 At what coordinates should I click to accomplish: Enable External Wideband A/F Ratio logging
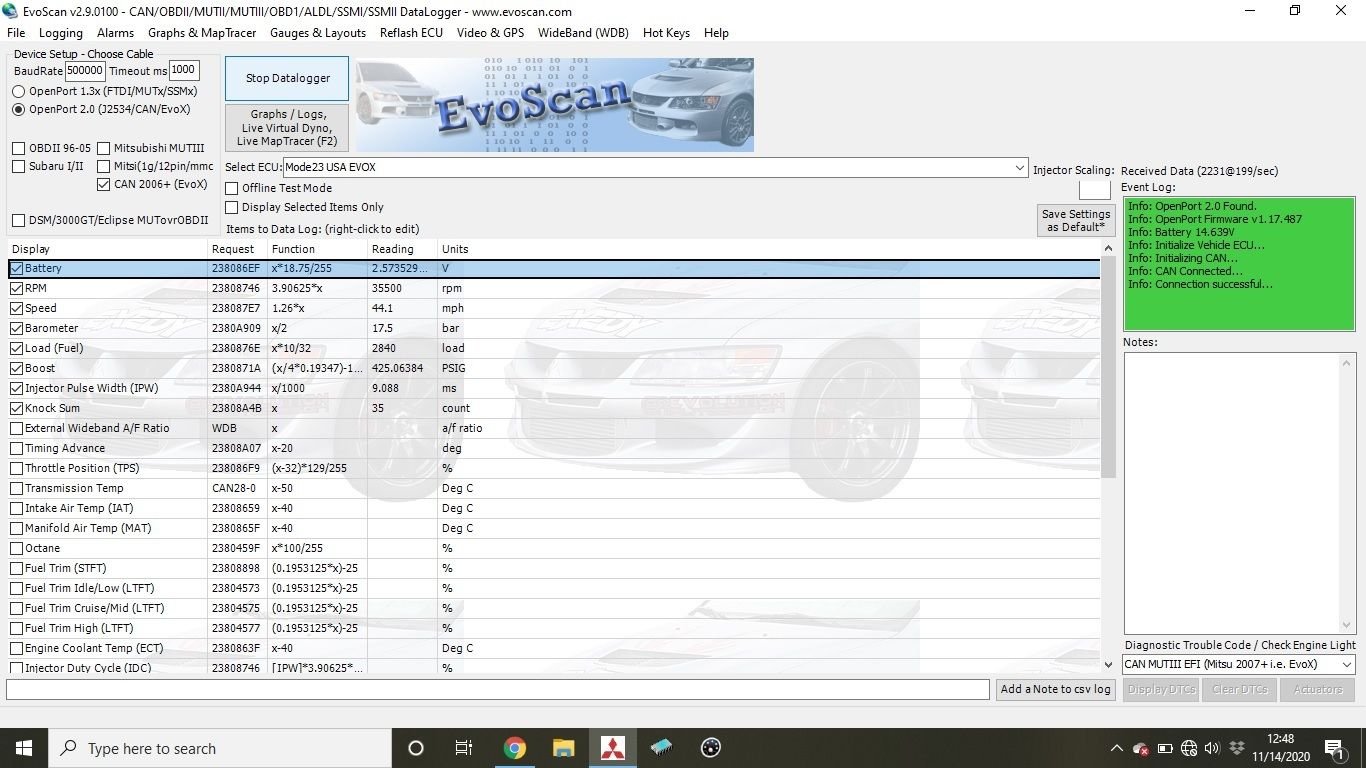click(17, 428)
